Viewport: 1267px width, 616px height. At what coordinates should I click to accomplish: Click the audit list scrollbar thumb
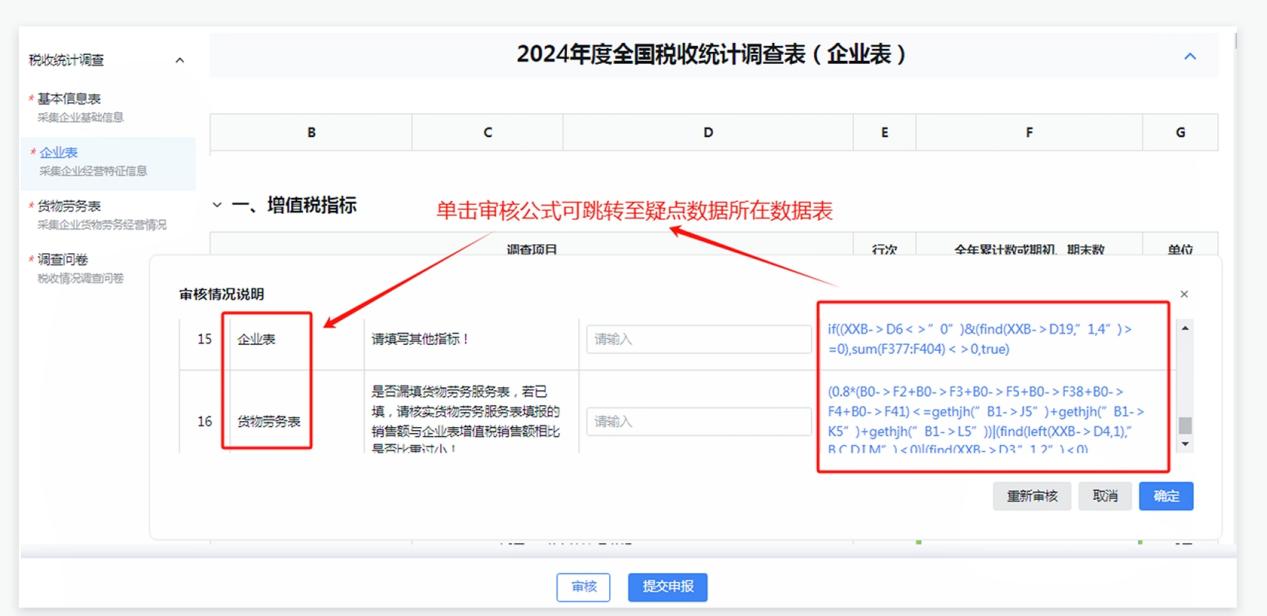[x=1186, y=426]
